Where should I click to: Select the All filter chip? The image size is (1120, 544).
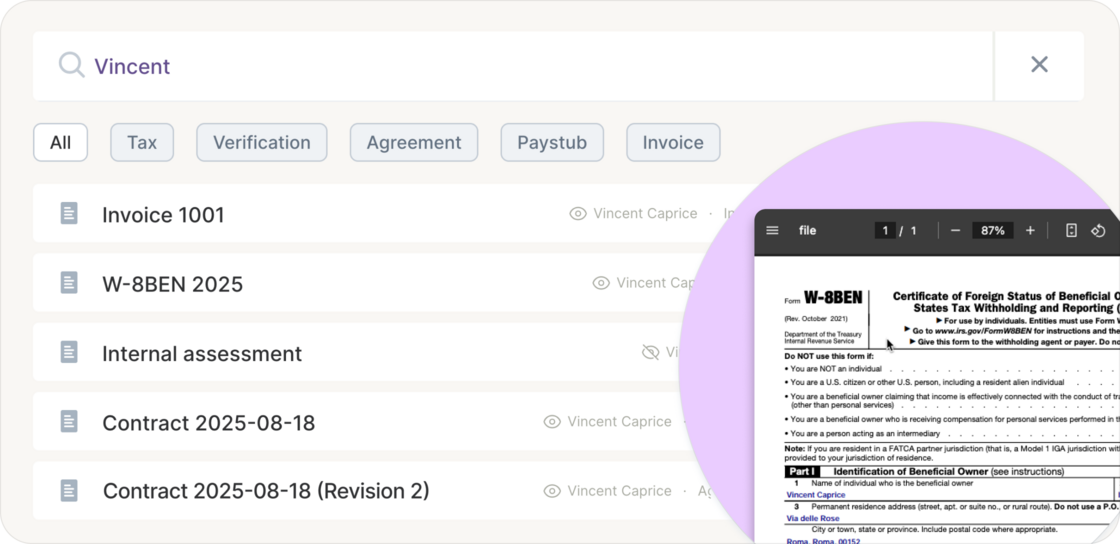click(x=61, y=142)
